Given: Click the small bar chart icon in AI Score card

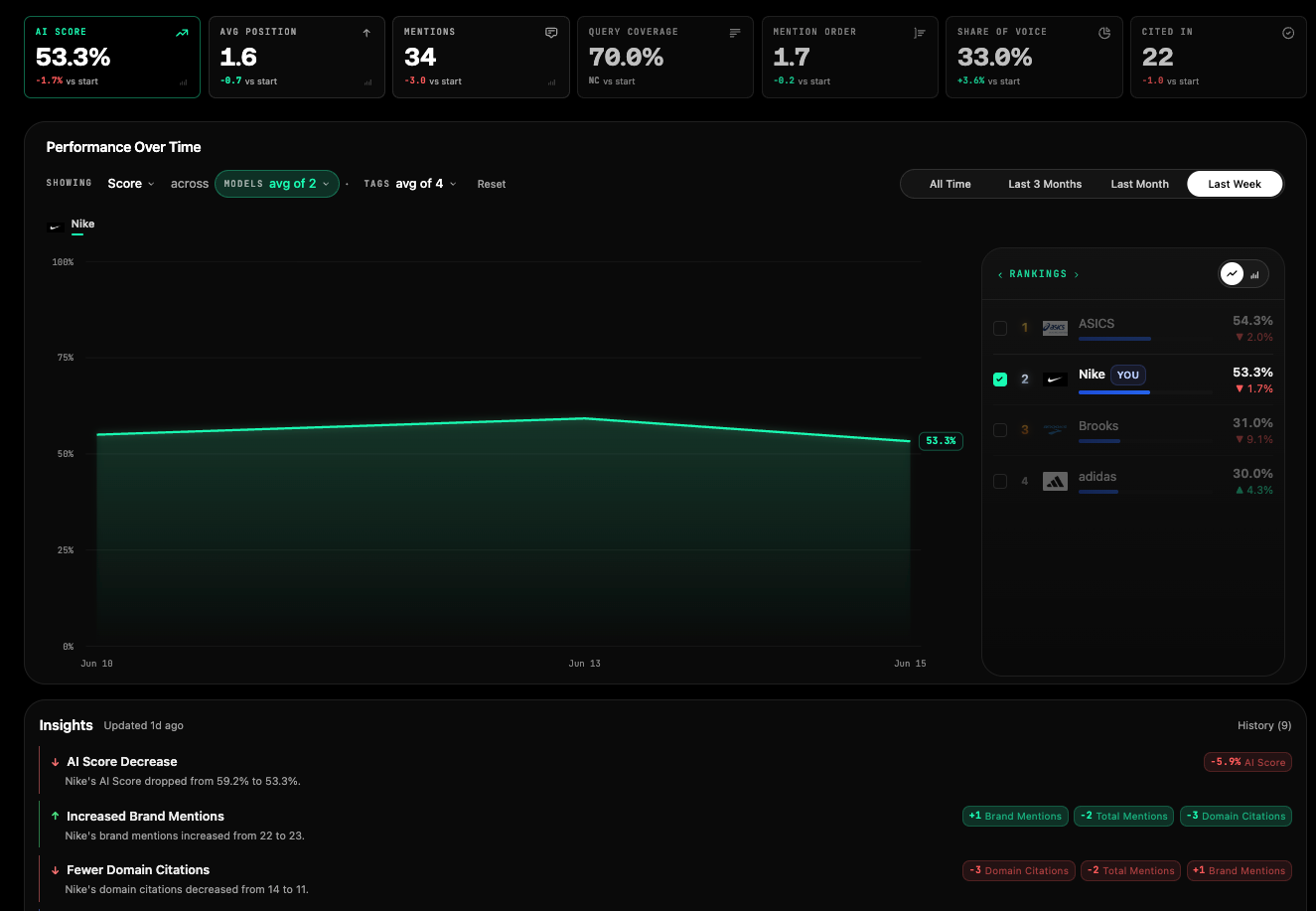Looking at the screenshot, I should [183, 82].
